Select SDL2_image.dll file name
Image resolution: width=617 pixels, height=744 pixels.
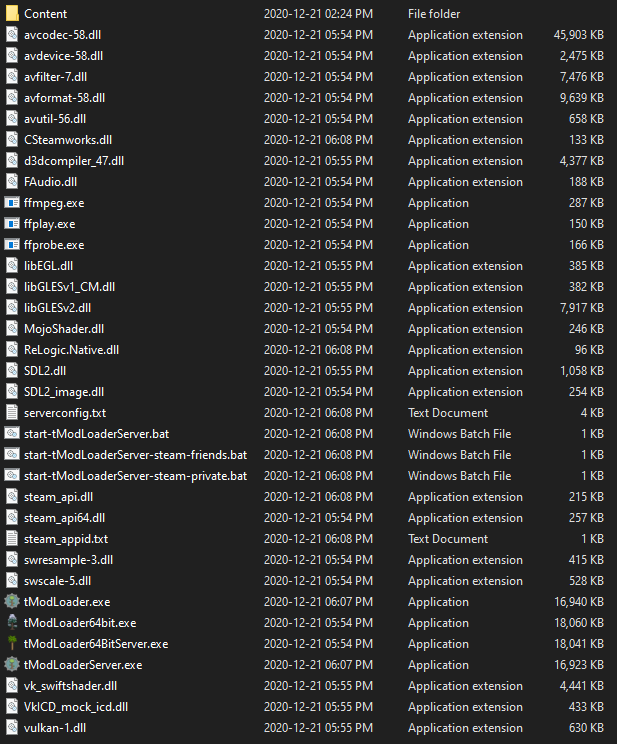tap(64, 392)
